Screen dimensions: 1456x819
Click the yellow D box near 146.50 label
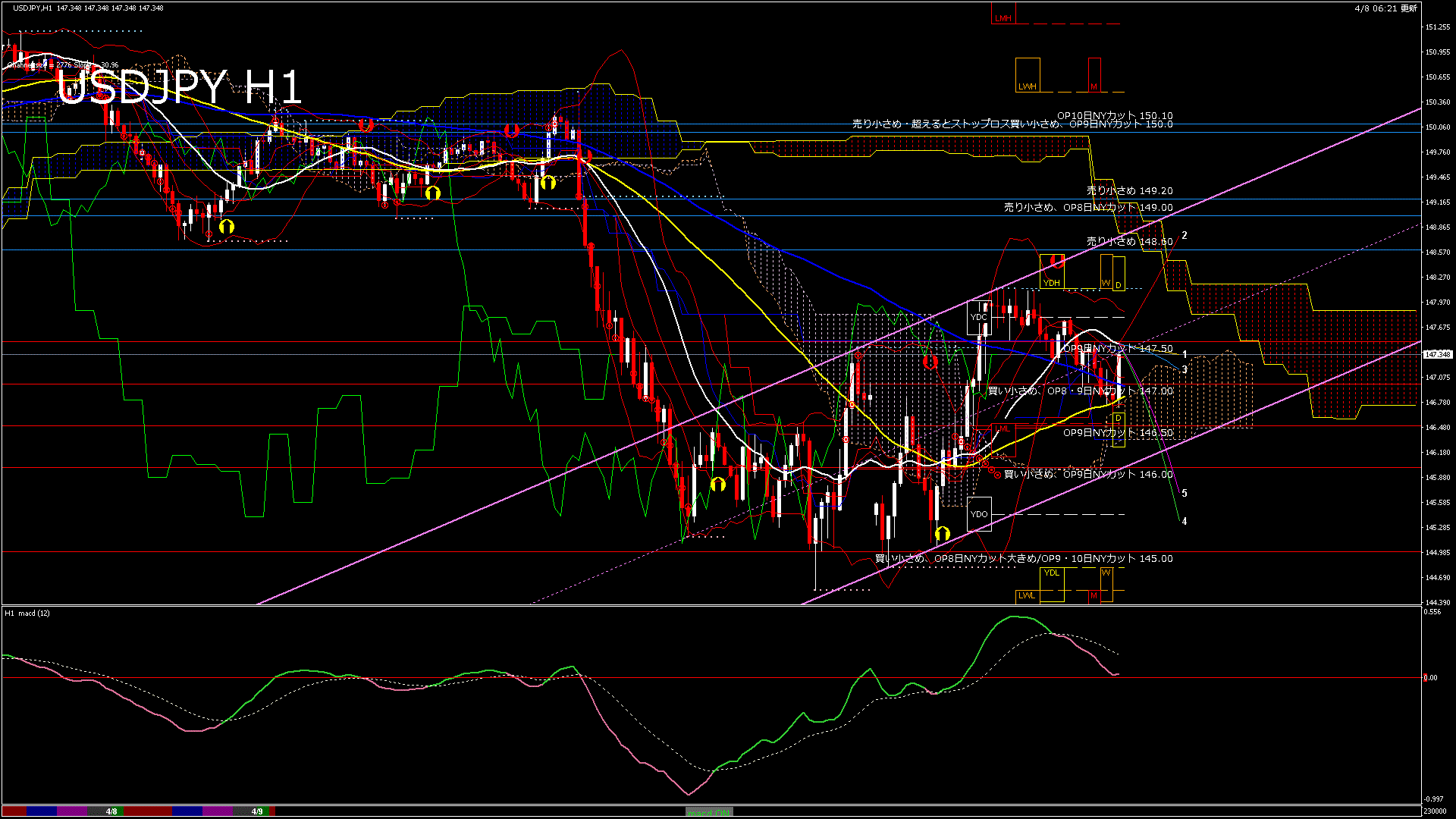pos(1119,430)
